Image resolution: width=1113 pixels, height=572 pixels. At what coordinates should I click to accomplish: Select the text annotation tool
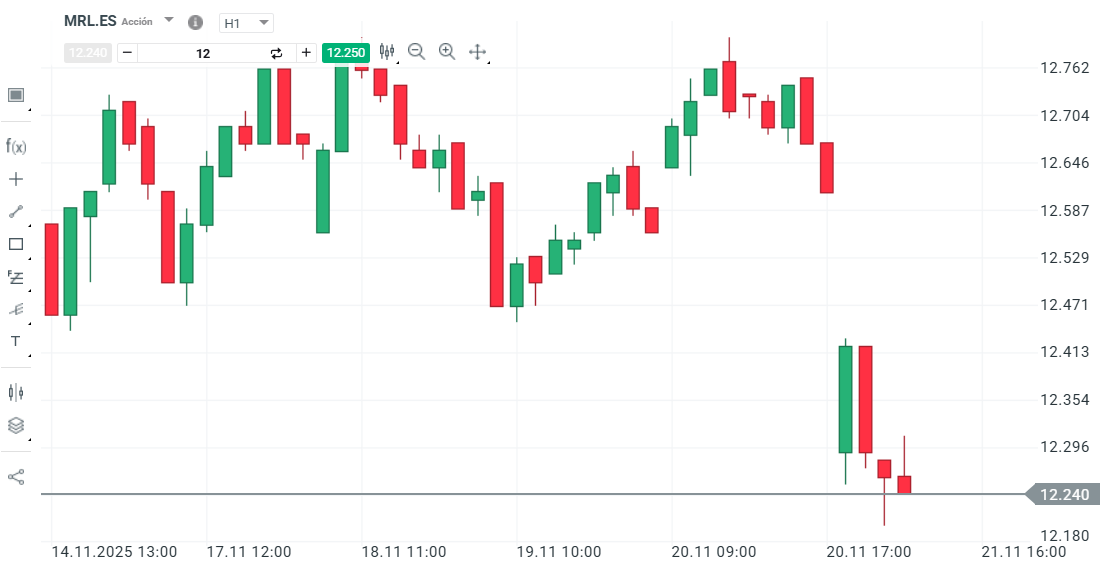pos(16,341)
